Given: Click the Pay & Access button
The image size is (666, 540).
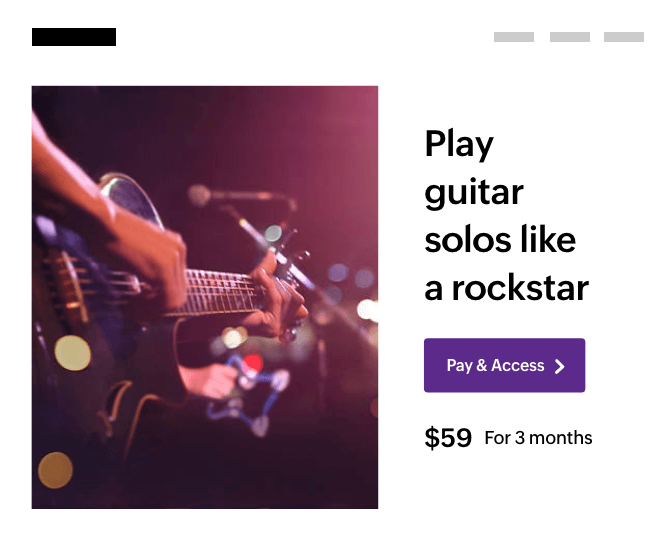Looking at the screenshot, I should tap(503, 365).
